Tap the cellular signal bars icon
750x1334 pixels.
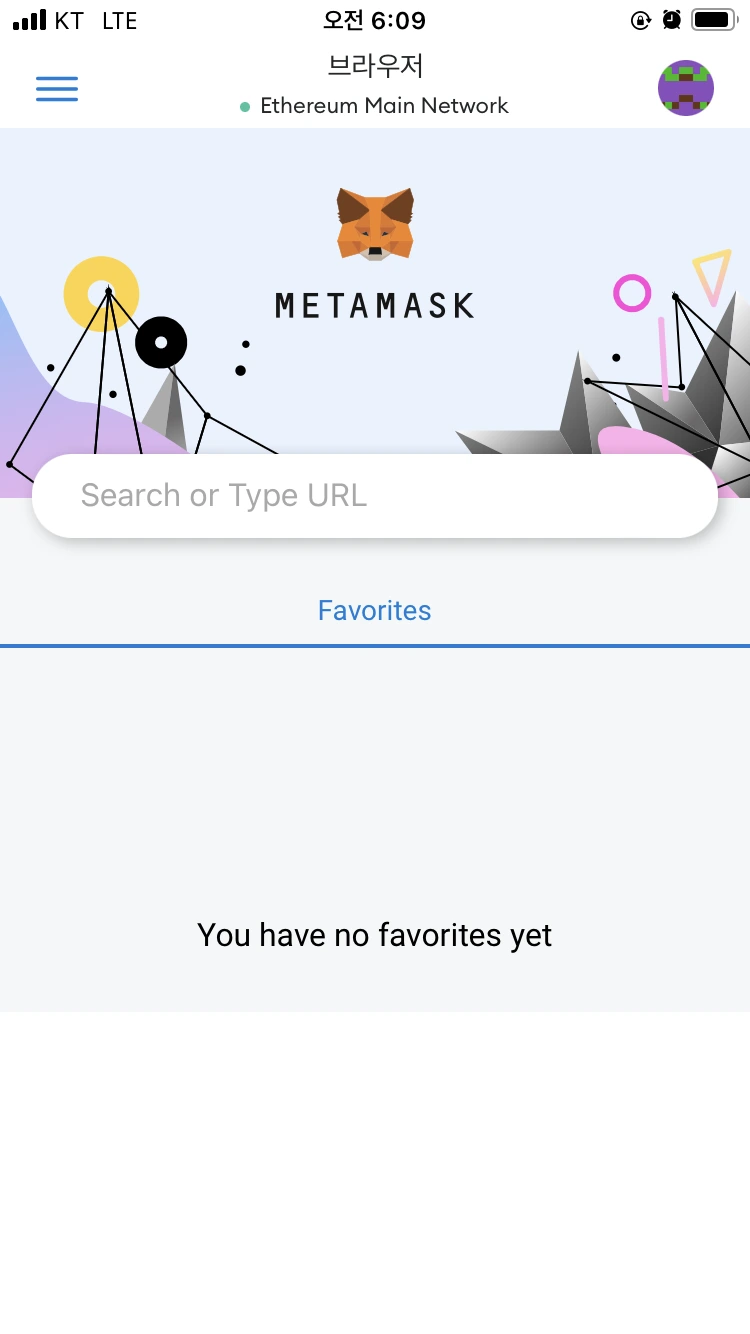coord(29,20)
